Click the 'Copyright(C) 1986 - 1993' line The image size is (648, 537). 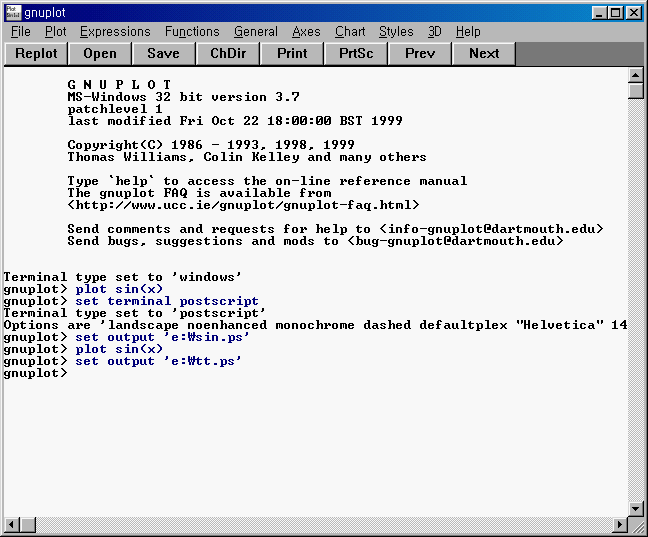(211, 145)
